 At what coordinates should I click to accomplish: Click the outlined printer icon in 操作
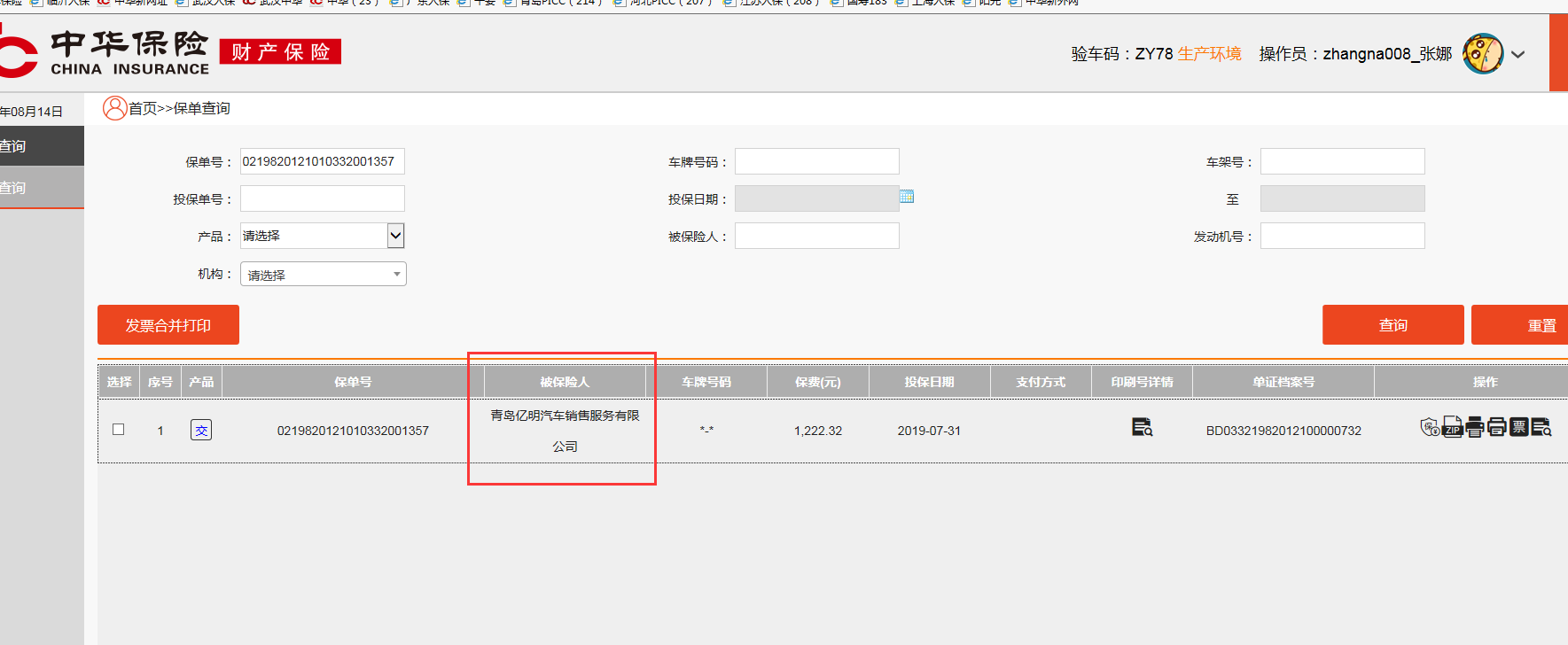pos(1496,427)
